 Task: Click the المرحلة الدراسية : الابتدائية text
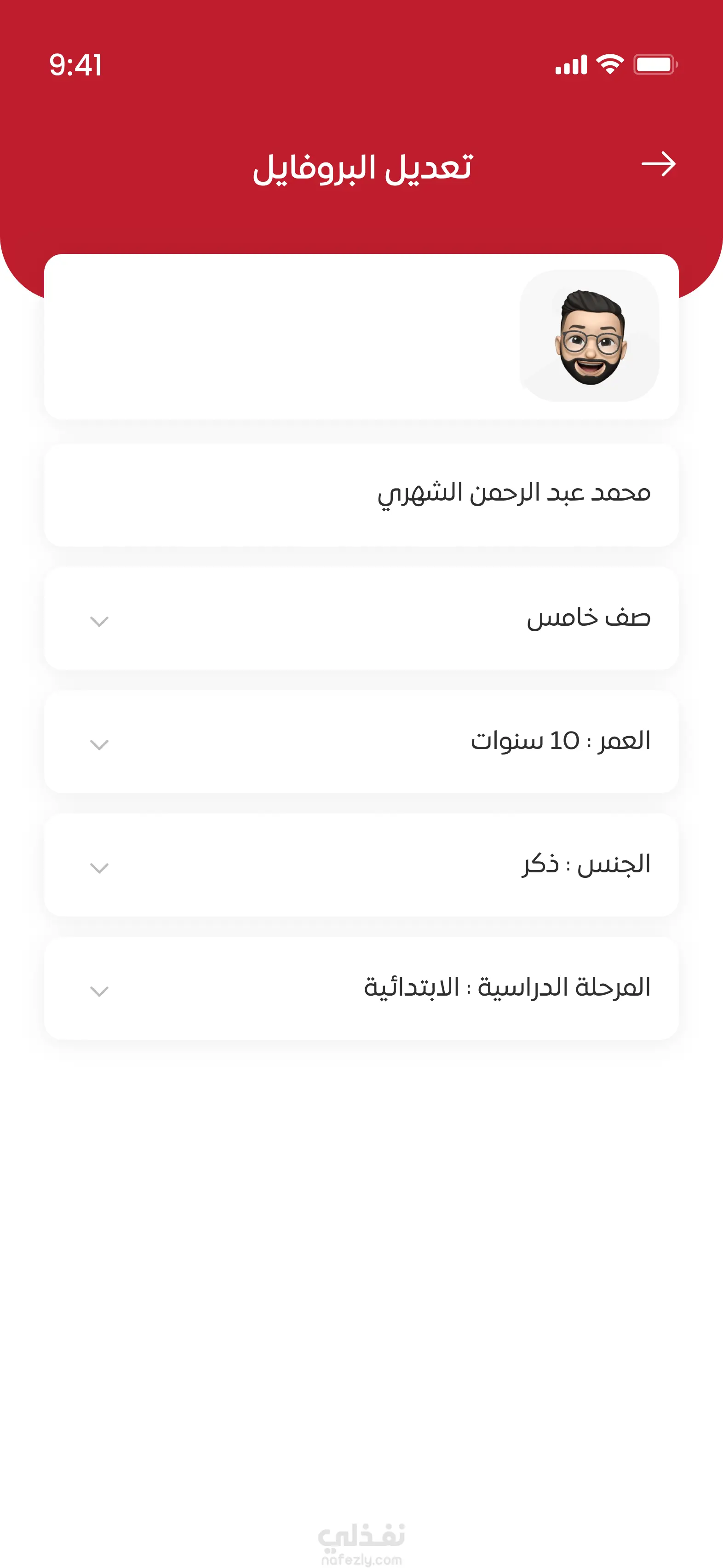click(507, 987)
